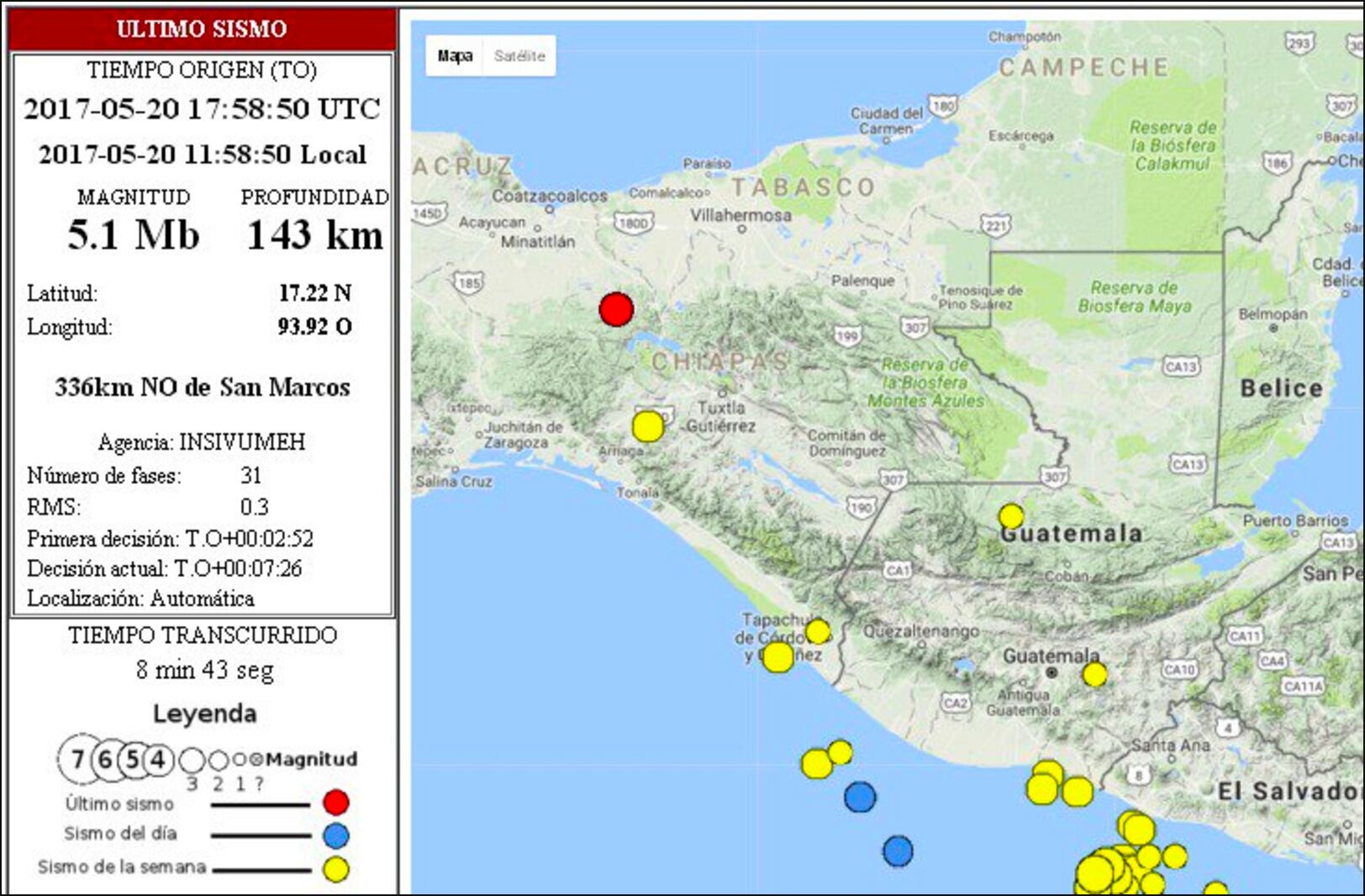Click the Quezaltenango city label

click(921, 630)
